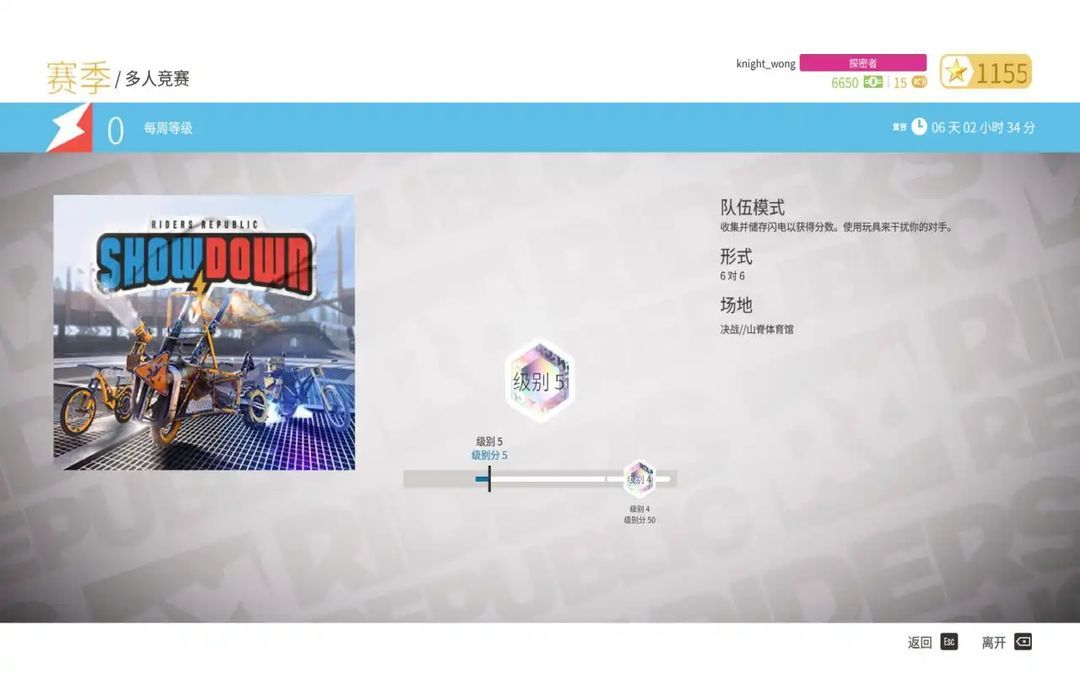Image resolution: width=1080 pixels, height=674 pixels.
Task: Click the gold star icon beside 1155
Action: point(956,72)
